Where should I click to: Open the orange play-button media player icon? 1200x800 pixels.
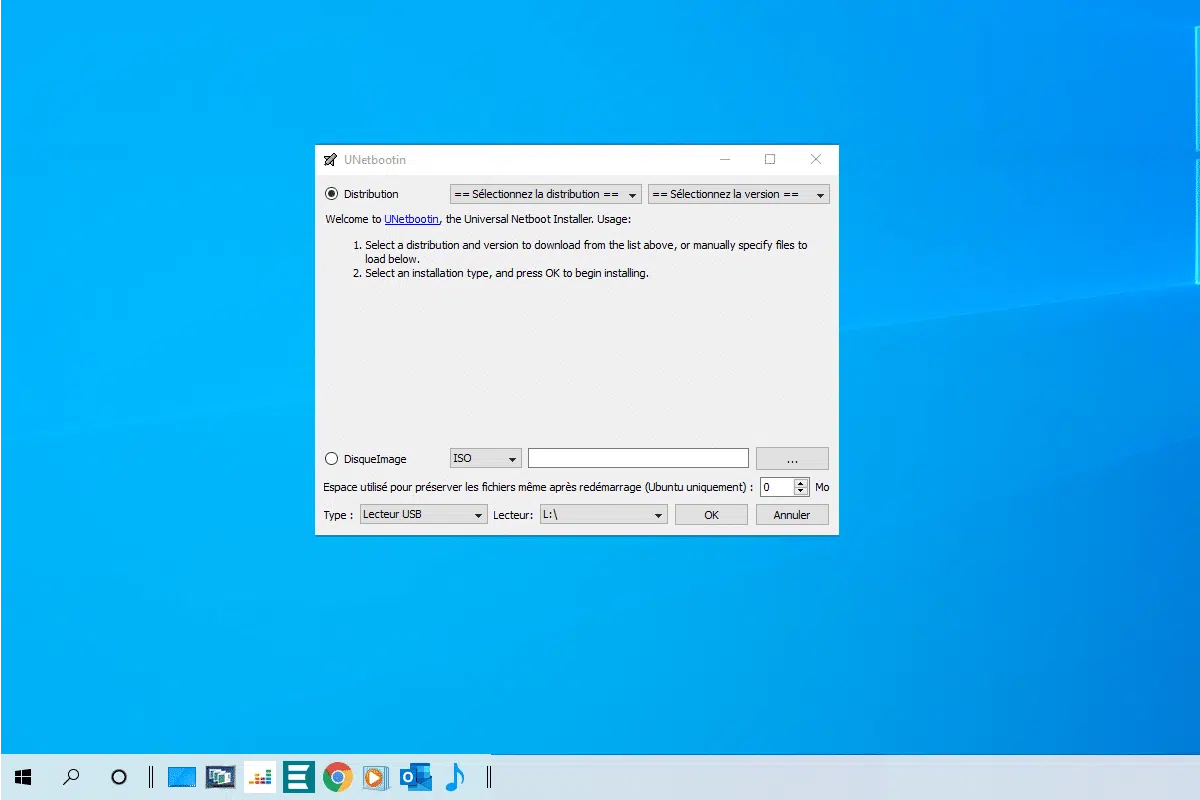click(376, 777)
